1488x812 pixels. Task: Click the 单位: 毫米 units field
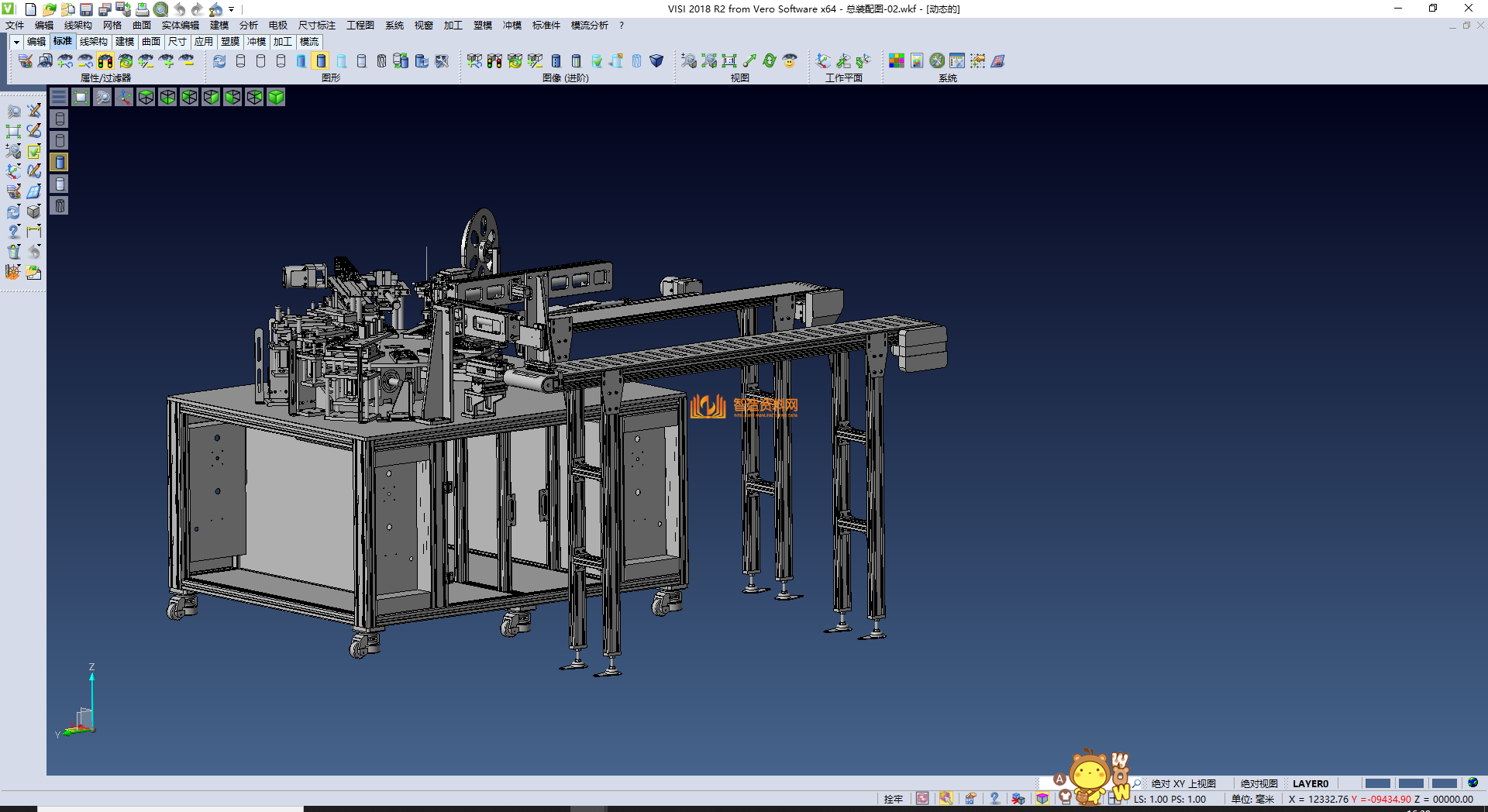1252,799
